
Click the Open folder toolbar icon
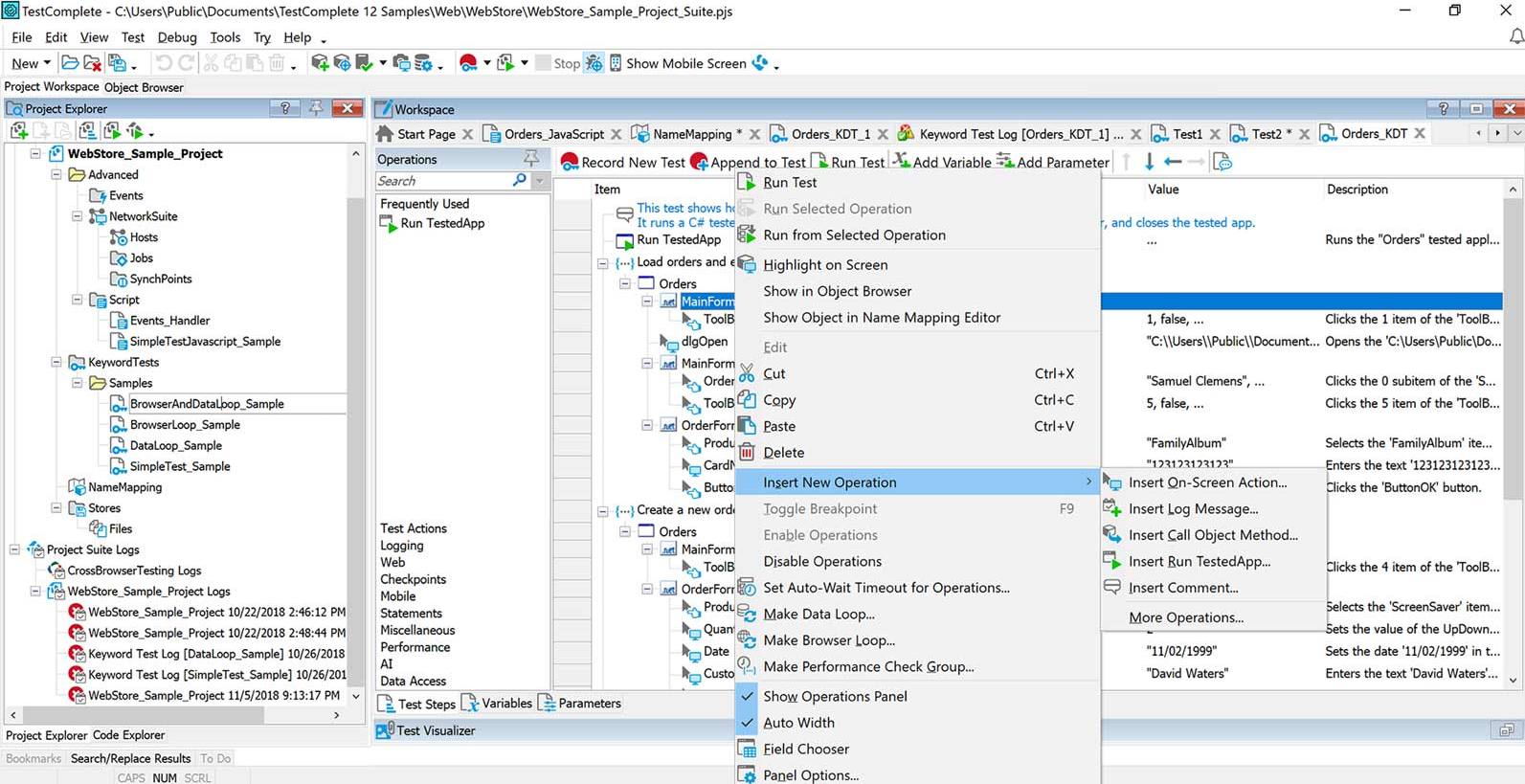click(x=70, y=63)
